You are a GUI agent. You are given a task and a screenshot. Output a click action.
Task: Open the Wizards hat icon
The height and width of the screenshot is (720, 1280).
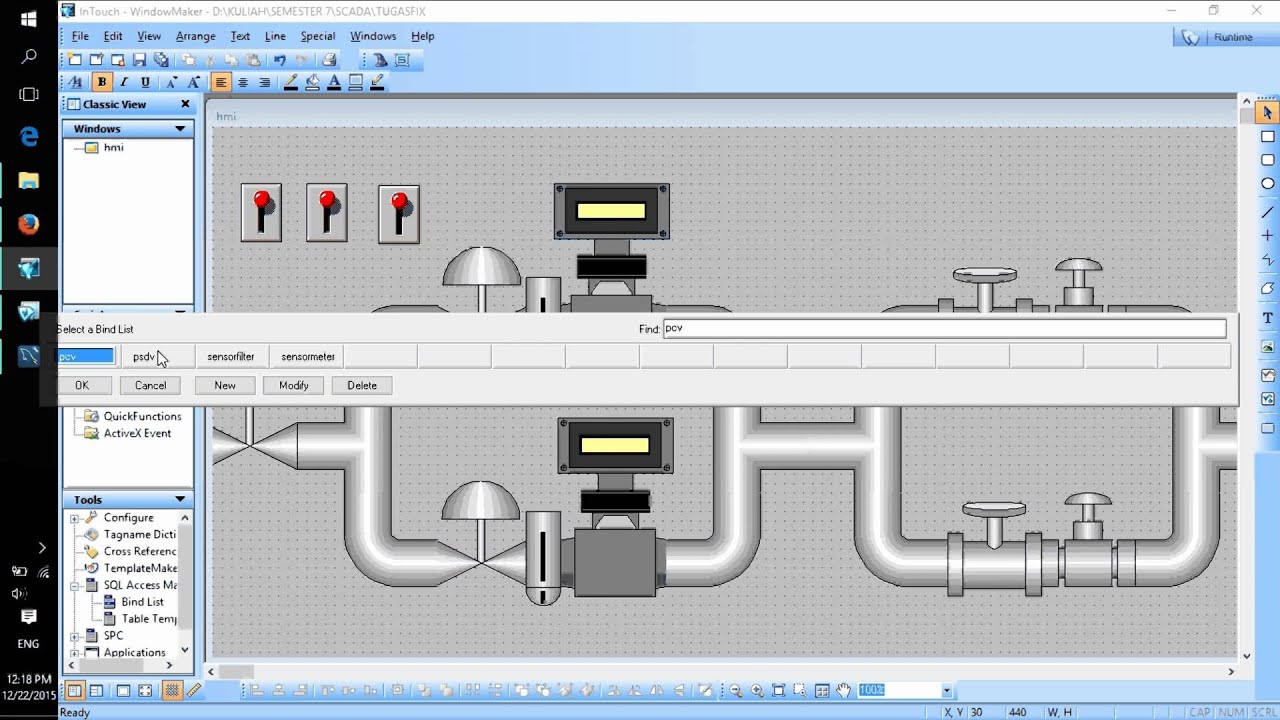point(380,60)
